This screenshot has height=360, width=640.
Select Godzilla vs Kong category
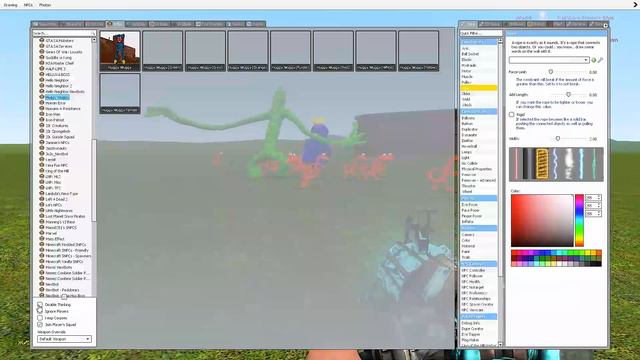pyautogui.click(x=58, y=58)
